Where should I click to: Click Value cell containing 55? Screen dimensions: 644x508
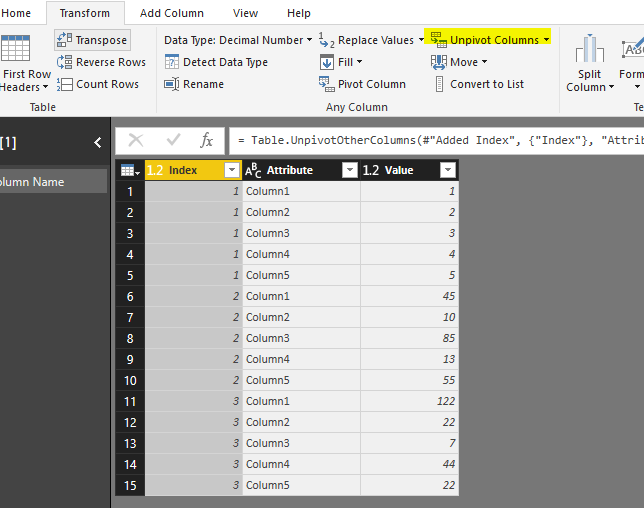click(409, 380)
